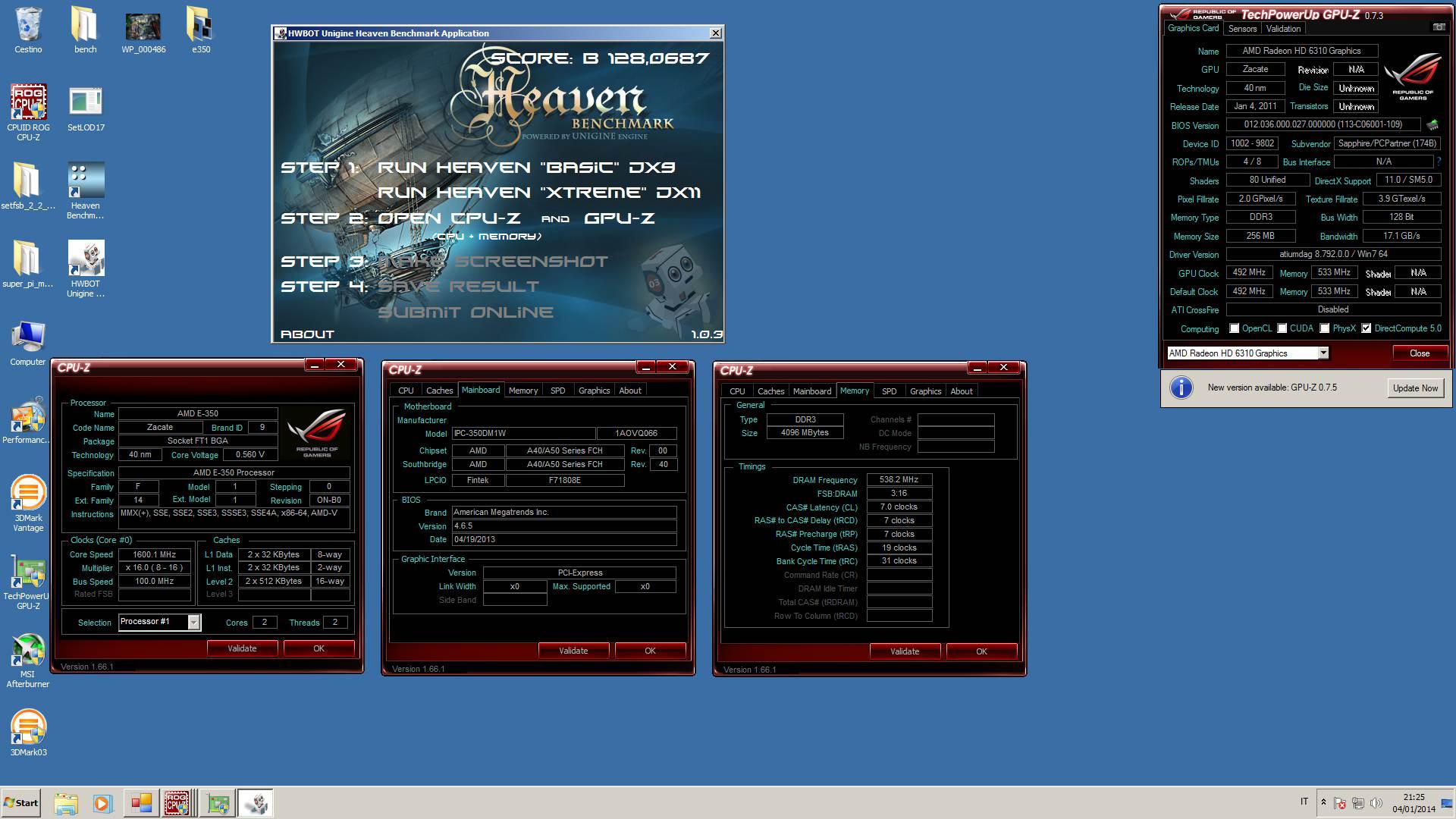Launch Heaven Benchmark desktop shortcut
The image size is (1456, 819).
click(x=86, y=190)
